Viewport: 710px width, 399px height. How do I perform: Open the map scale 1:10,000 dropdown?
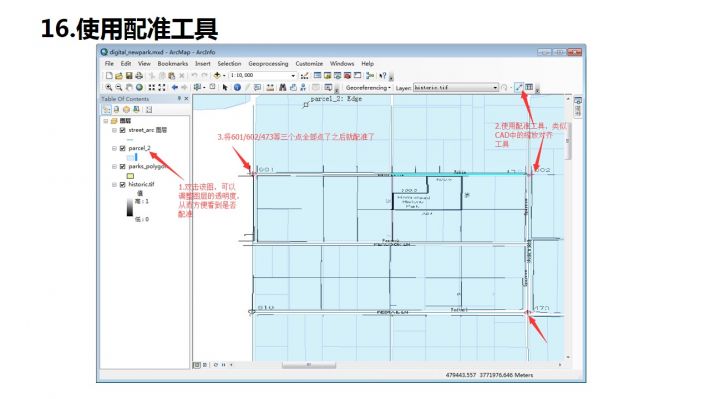(293, 76)
